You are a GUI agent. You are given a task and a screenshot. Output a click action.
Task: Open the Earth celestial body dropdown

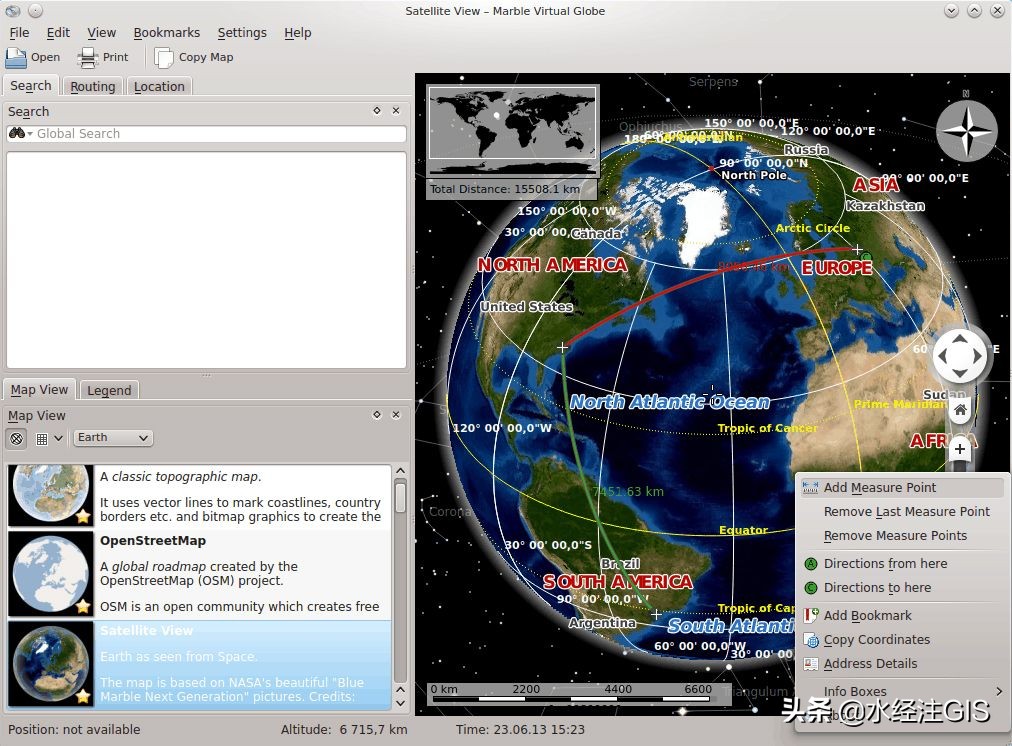pyautogui.click(x=113, y=438)
